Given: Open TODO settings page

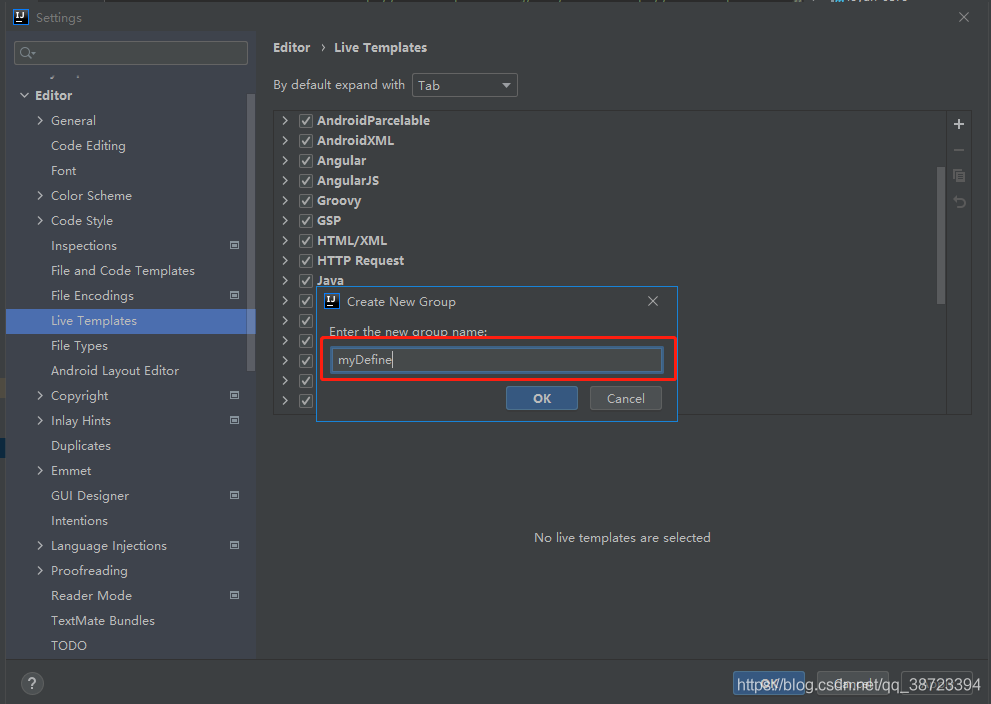Looking at the screenshot, I should 69,646.
